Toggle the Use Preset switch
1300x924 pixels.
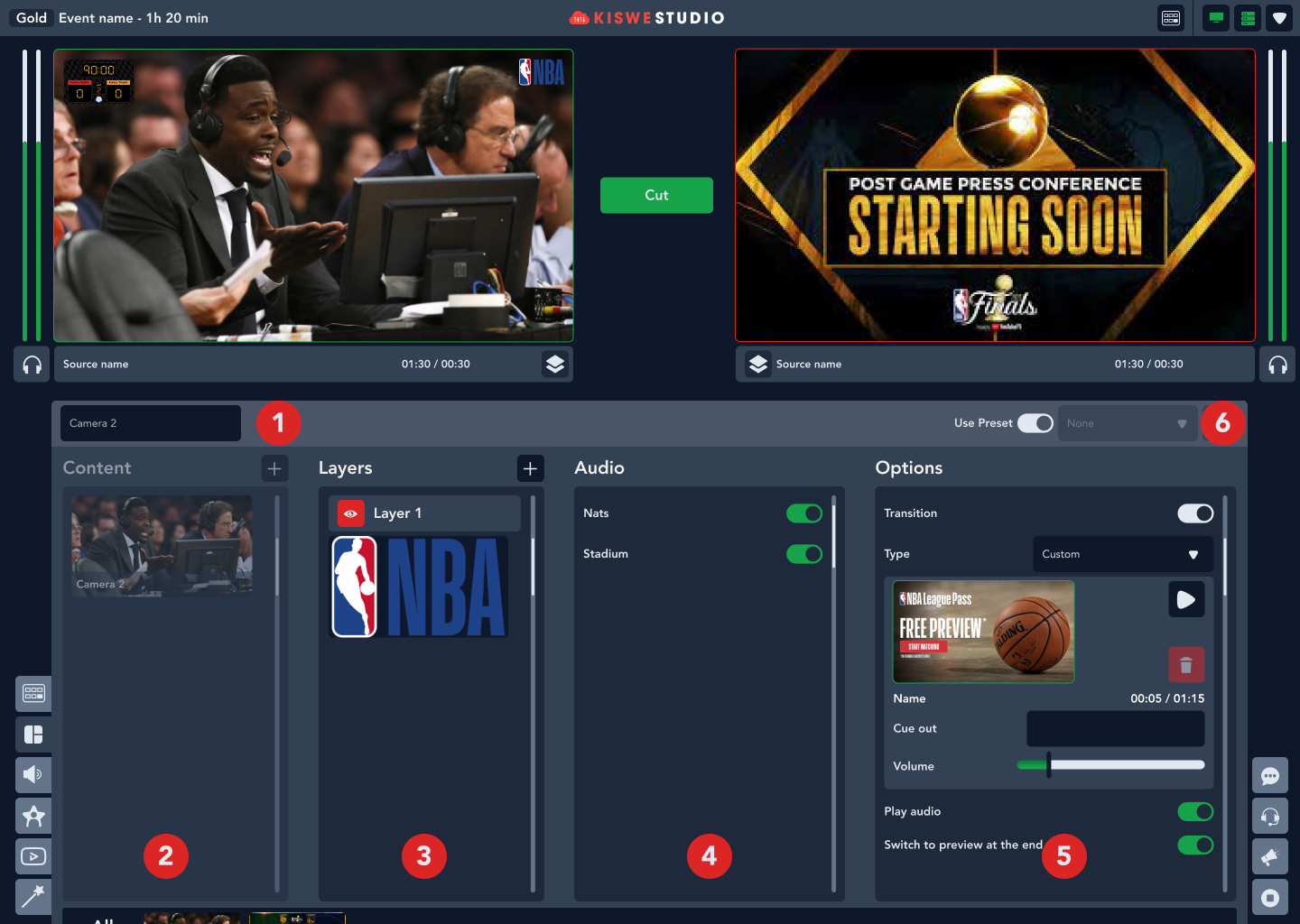click(1035, 423)
